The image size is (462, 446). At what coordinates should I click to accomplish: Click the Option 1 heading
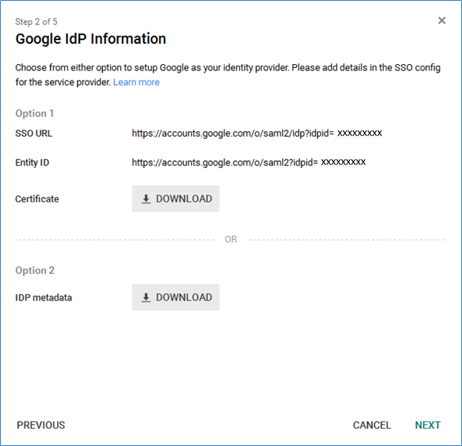point(35,113)
